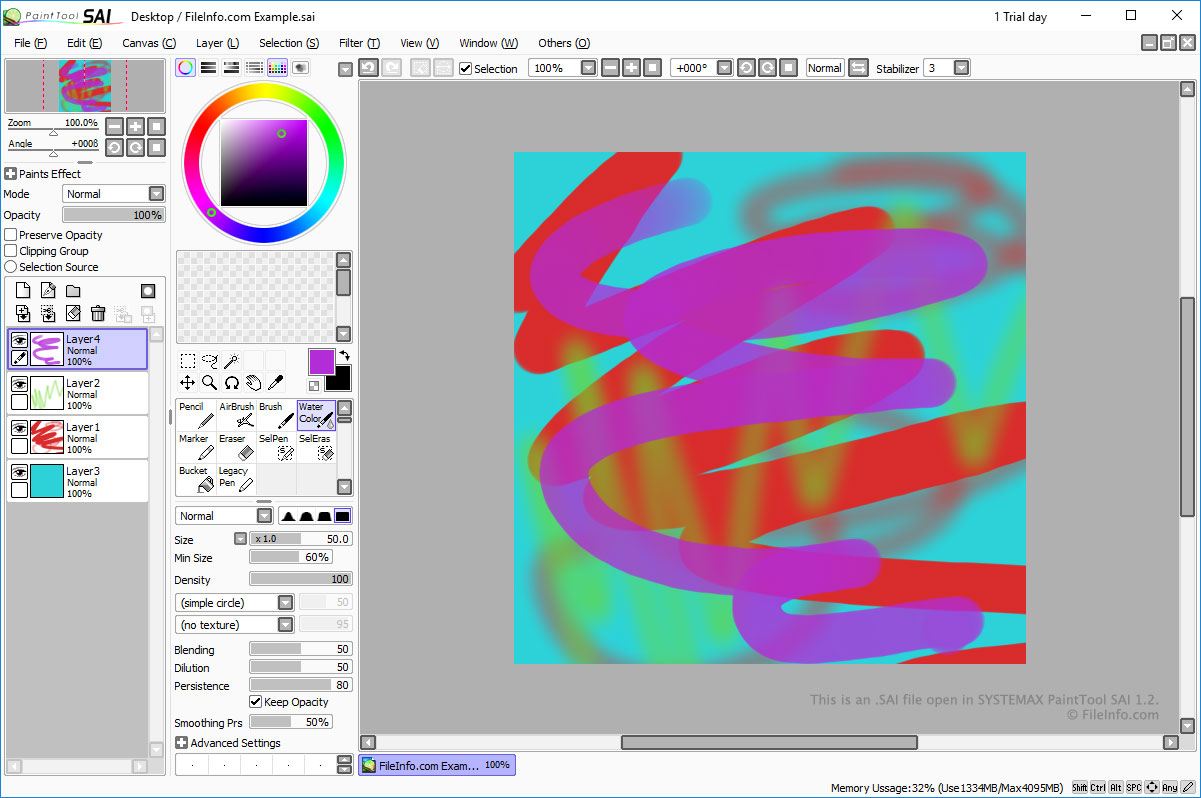Choose the hand pan tool
Screen dimensions: 1201x798
pyautogui.click(x=253, y=382)
